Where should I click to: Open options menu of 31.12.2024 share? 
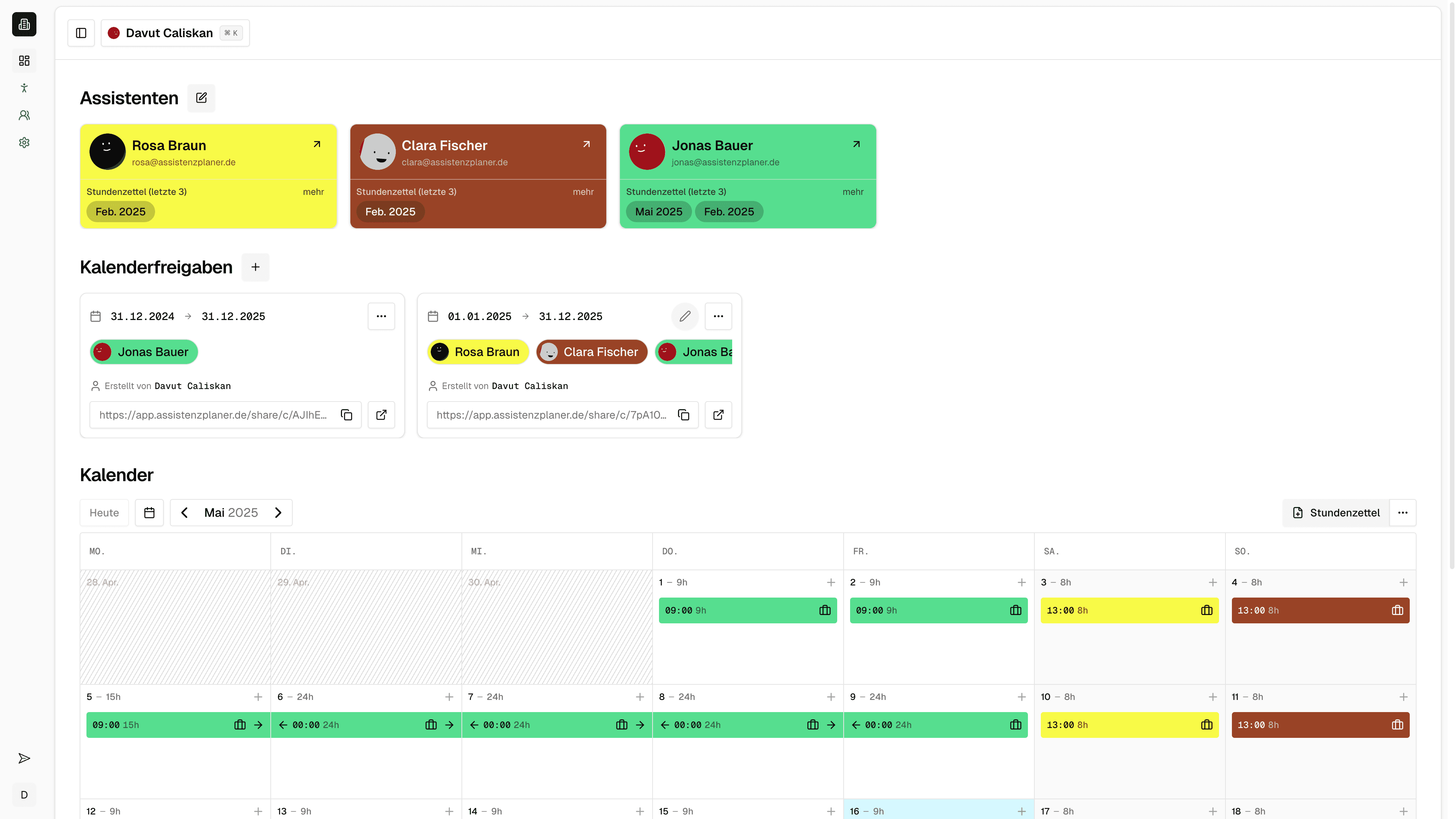(381, 316)
